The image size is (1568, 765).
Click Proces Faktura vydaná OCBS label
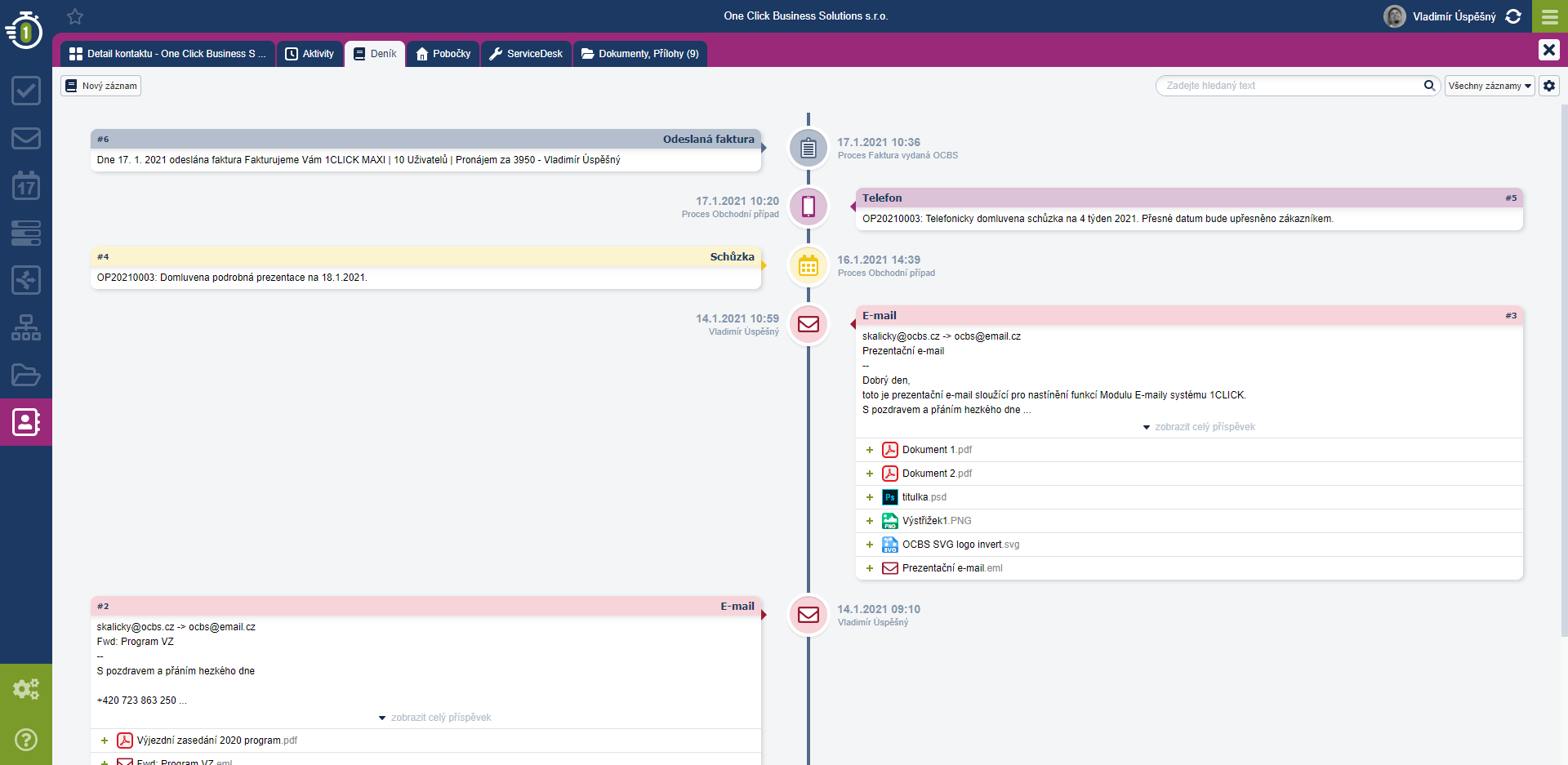pos(898,155)
